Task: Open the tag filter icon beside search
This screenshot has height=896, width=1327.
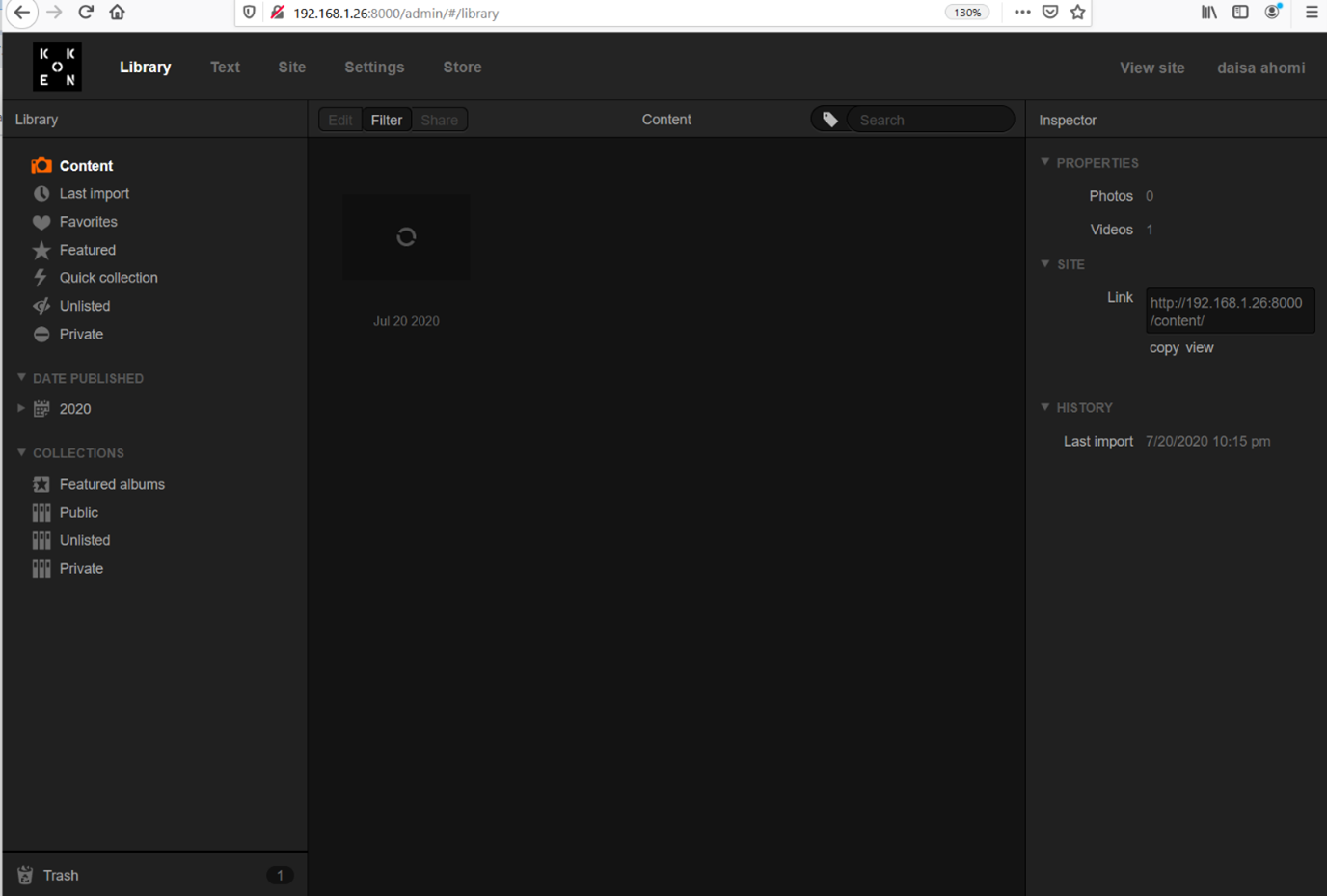Action: point(829,120)
